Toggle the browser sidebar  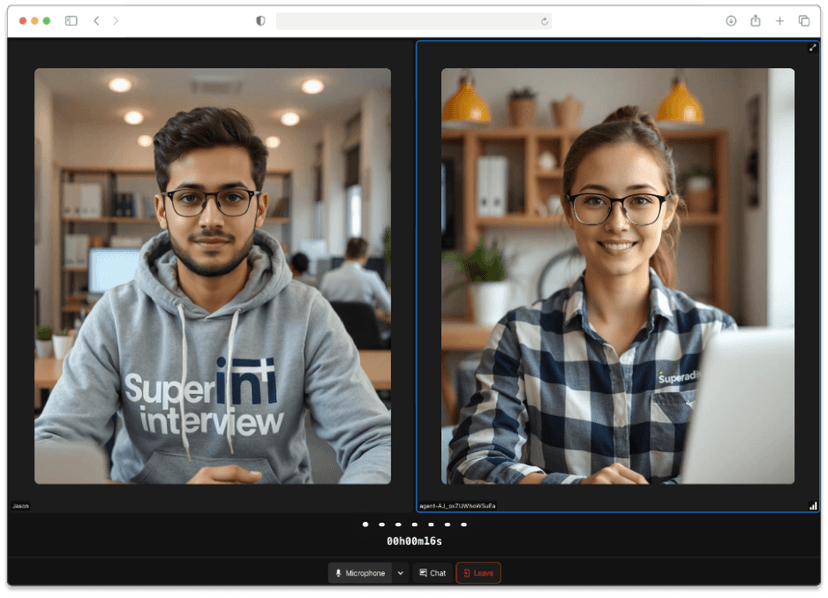[71, 21]
